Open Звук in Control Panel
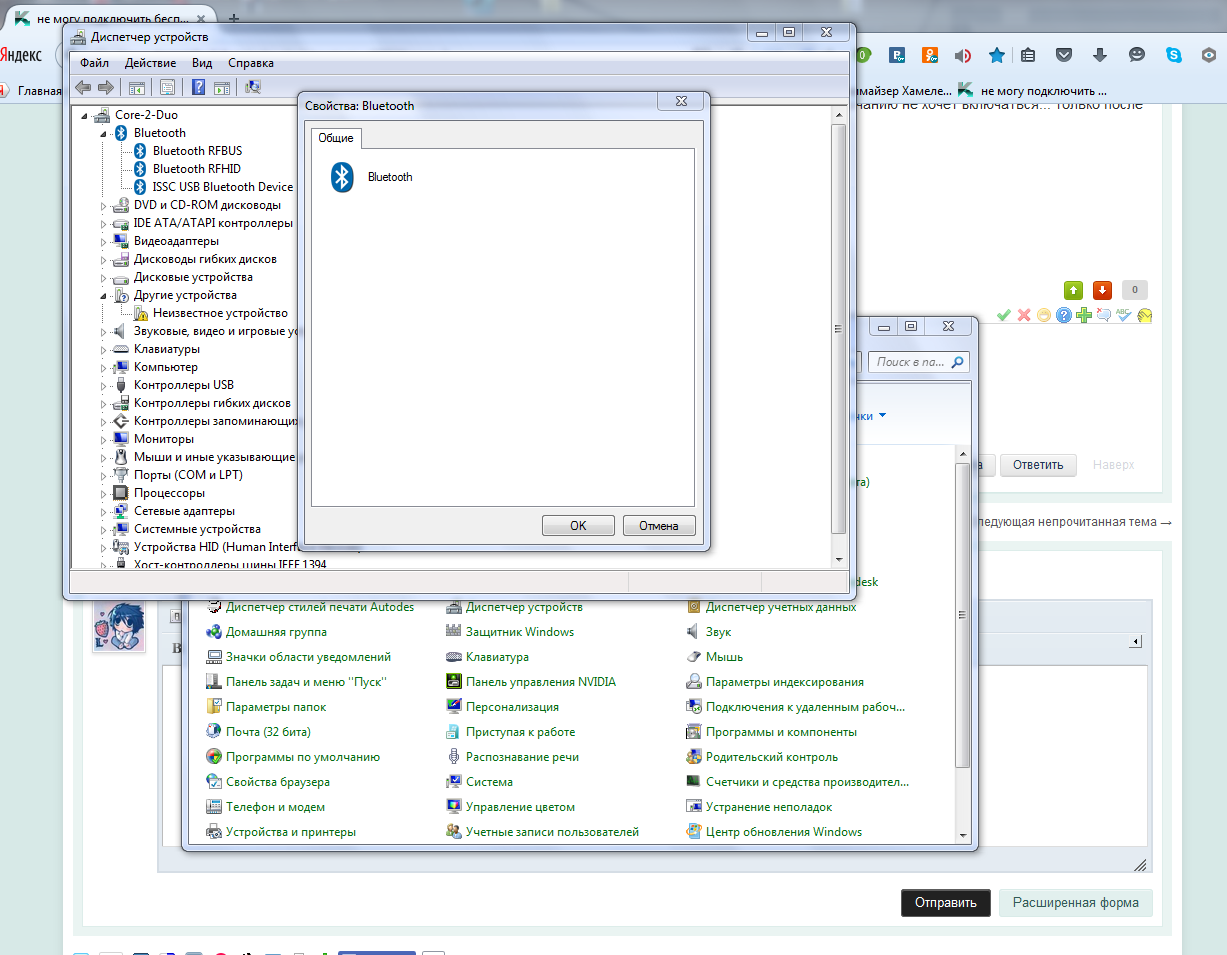This screenshot has height=955, width=1227. [718, 632]
